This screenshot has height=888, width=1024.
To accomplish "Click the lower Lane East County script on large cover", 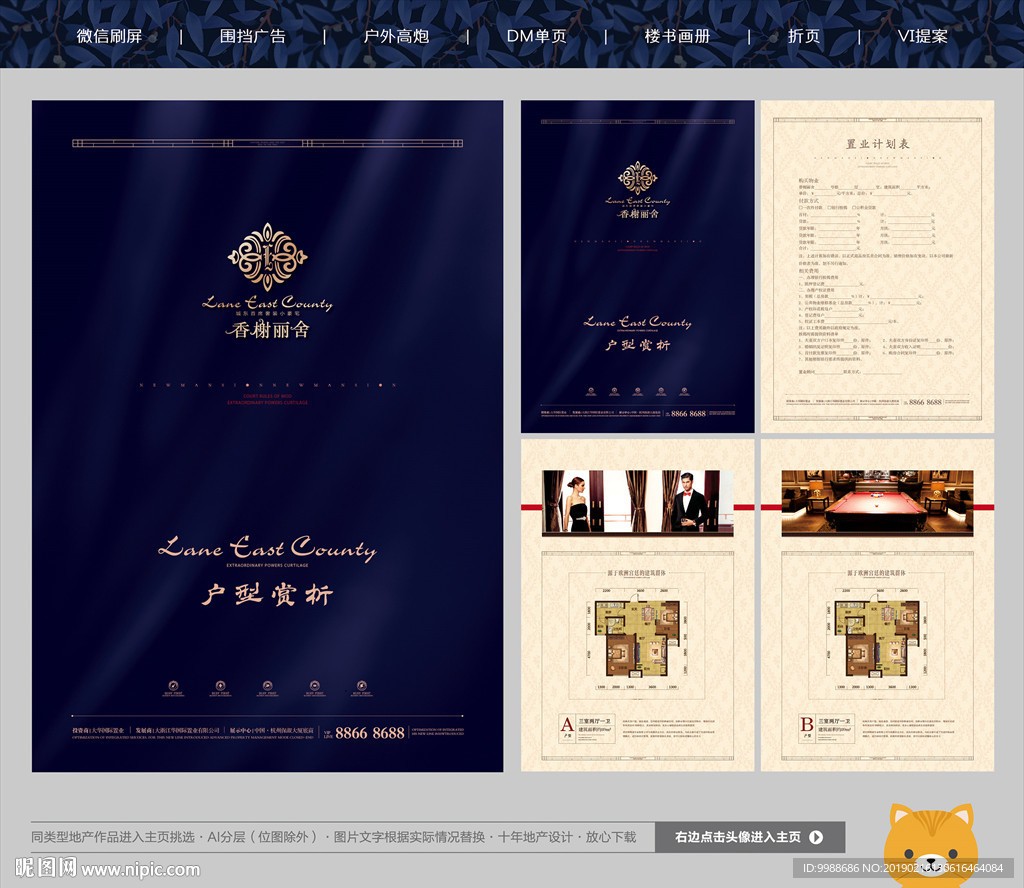I will 267,548.
